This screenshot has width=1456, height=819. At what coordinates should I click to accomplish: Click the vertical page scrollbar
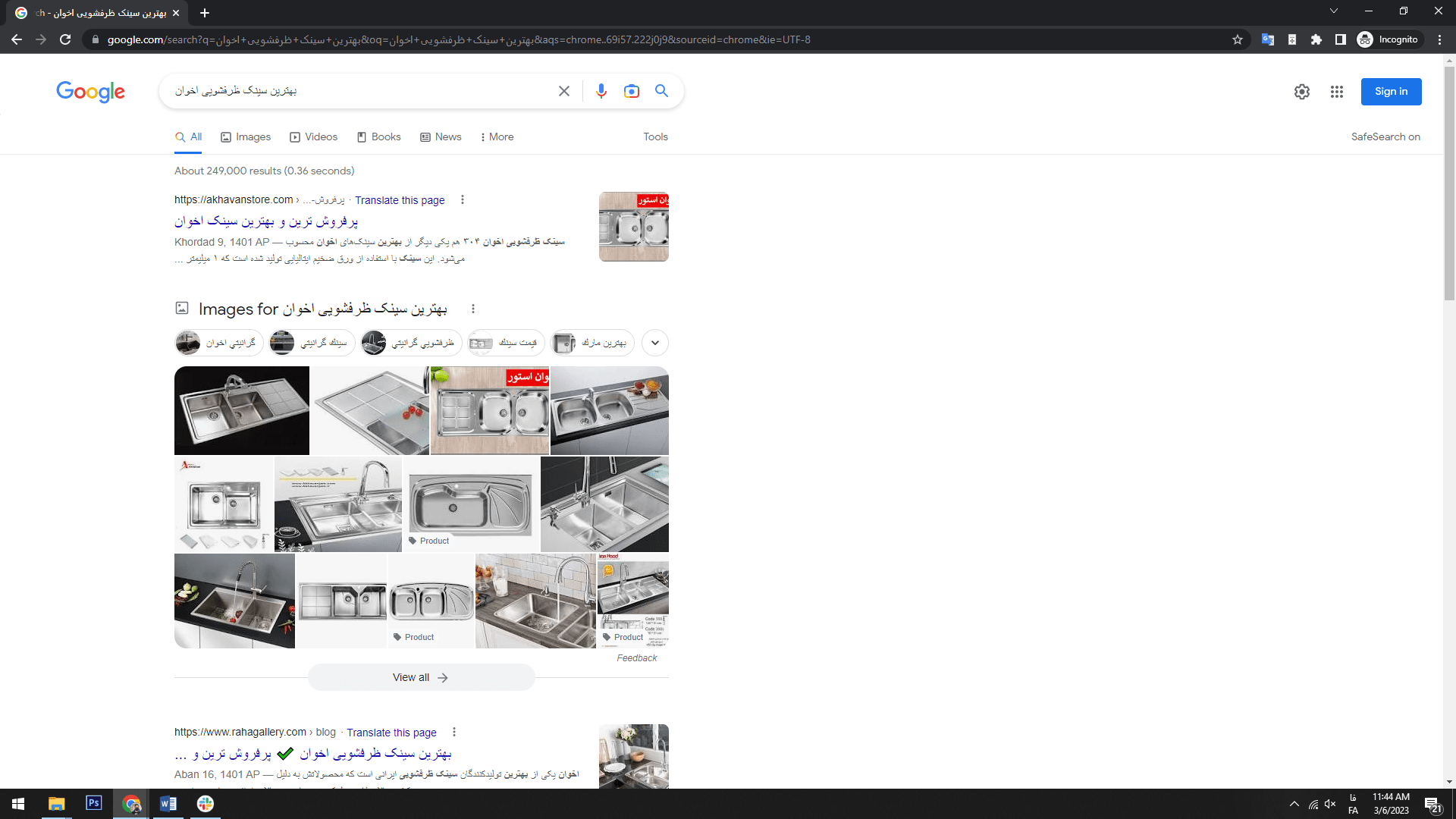pyautogui.click(x=1449, y=182)
